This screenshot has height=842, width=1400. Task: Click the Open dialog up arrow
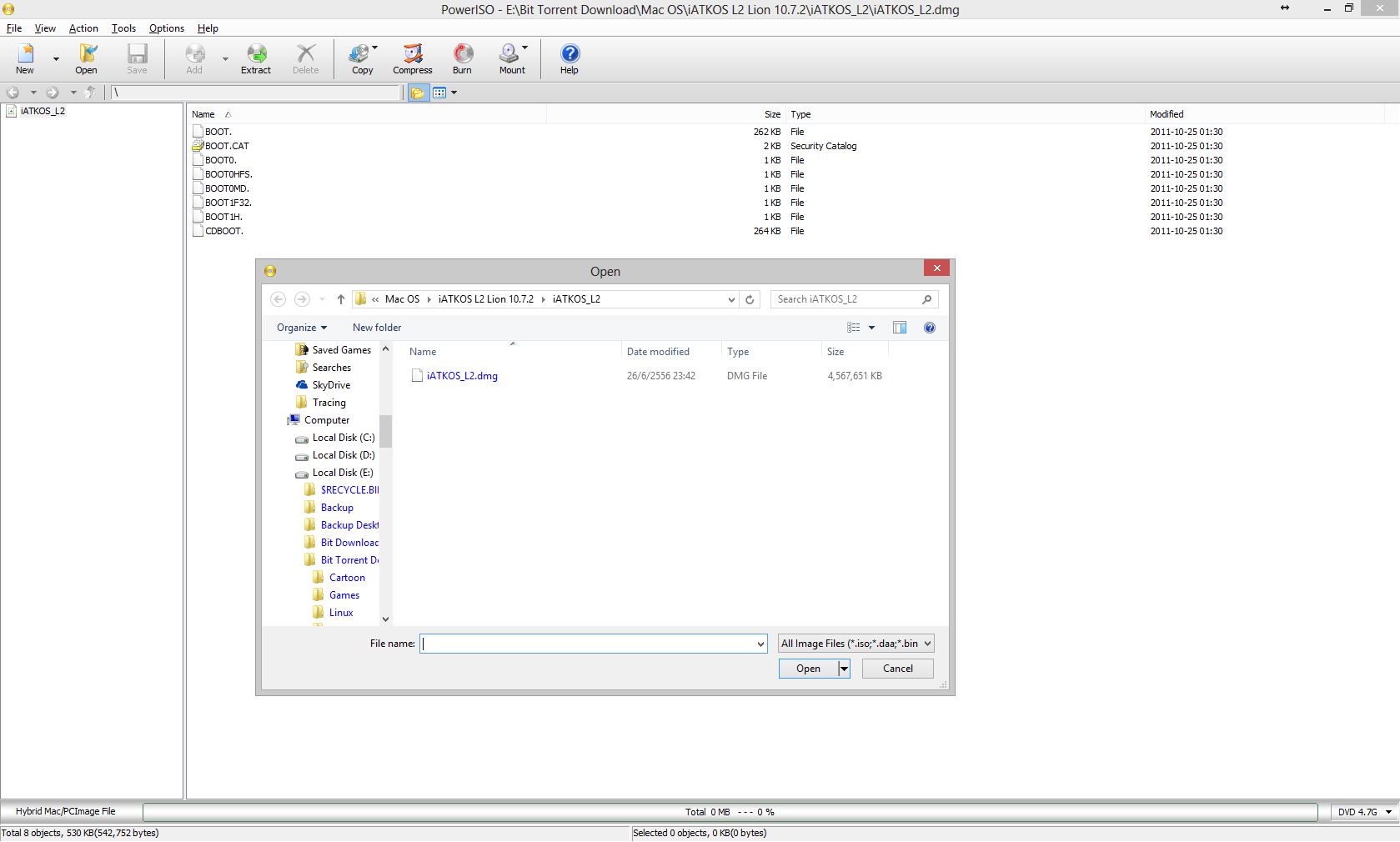341,299
